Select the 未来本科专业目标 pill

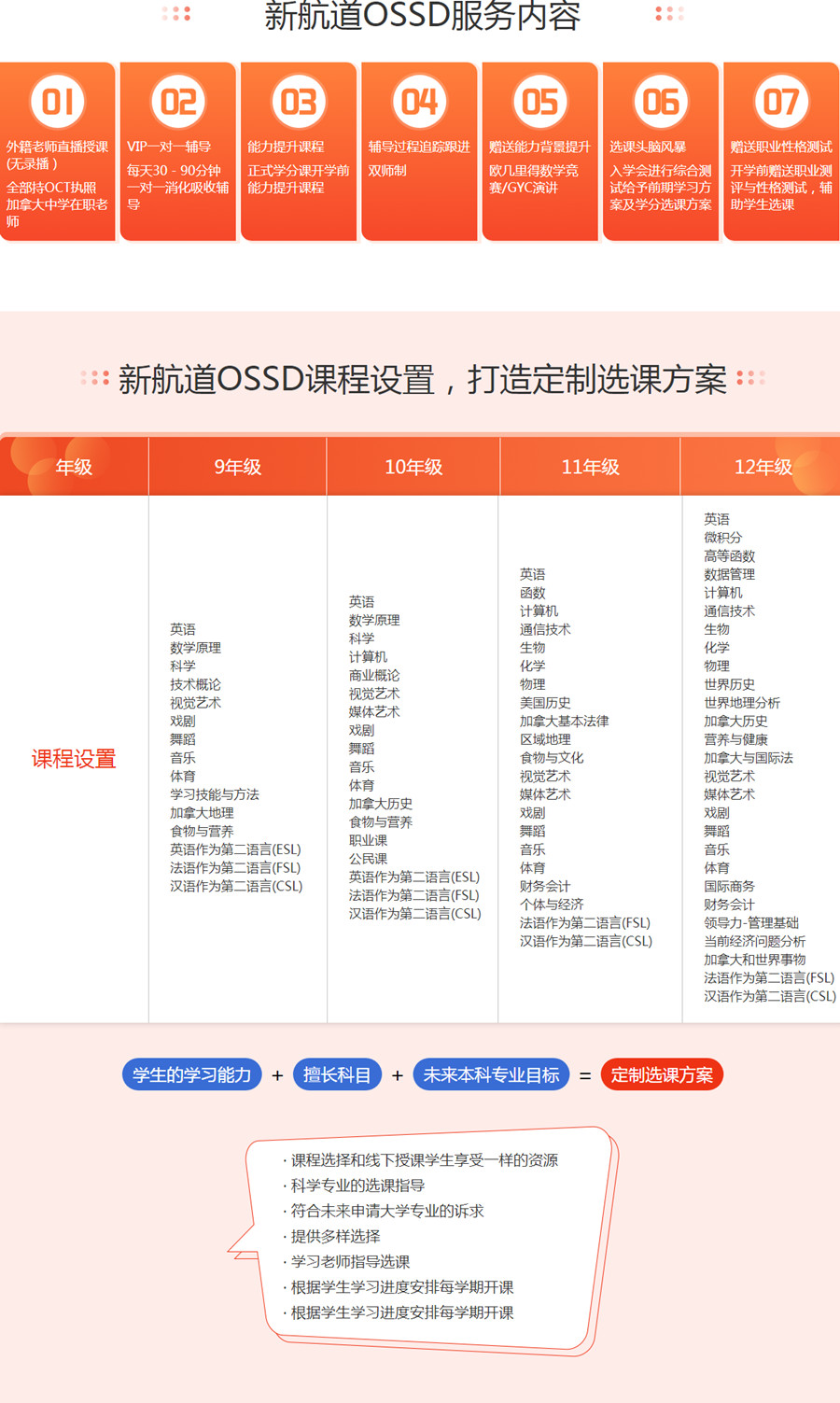pyautogui.click(x=491, y=1074)
